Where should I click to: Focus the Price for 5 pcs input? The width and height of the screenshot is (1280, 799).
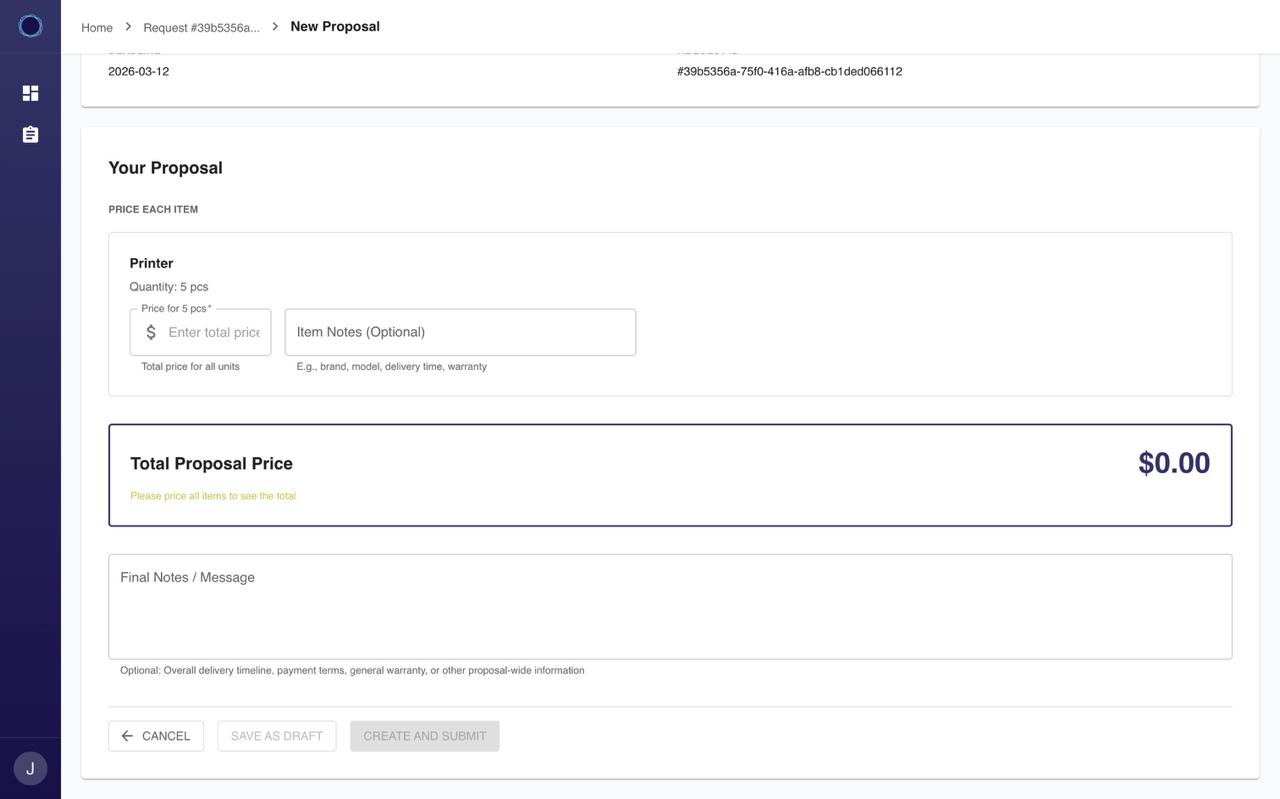point(200,332)
